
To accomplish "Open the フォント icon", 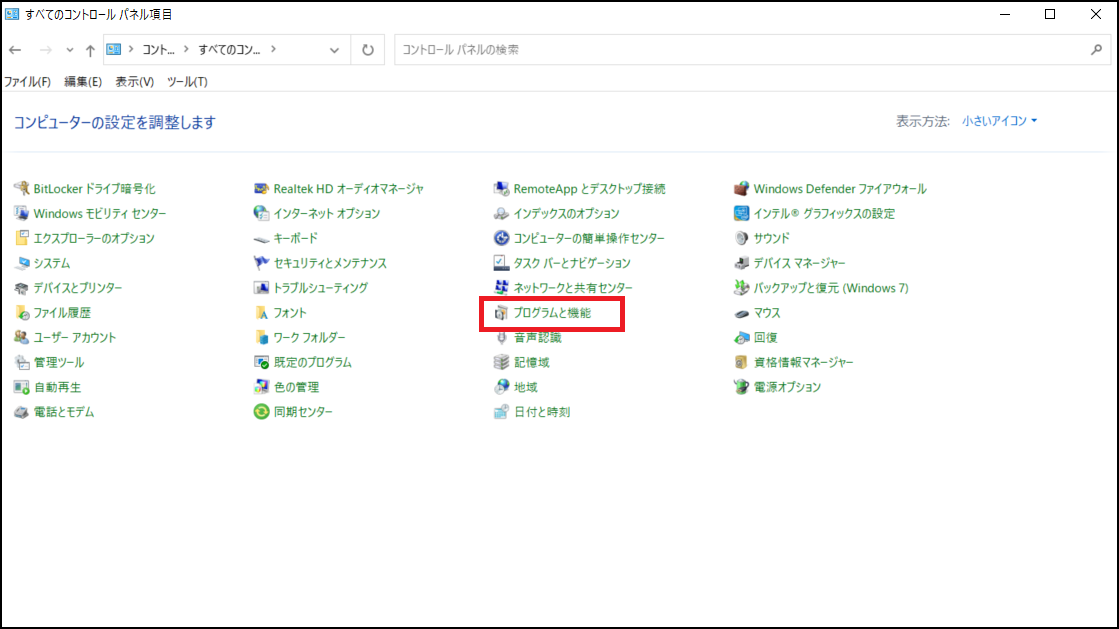I will 261,313.
